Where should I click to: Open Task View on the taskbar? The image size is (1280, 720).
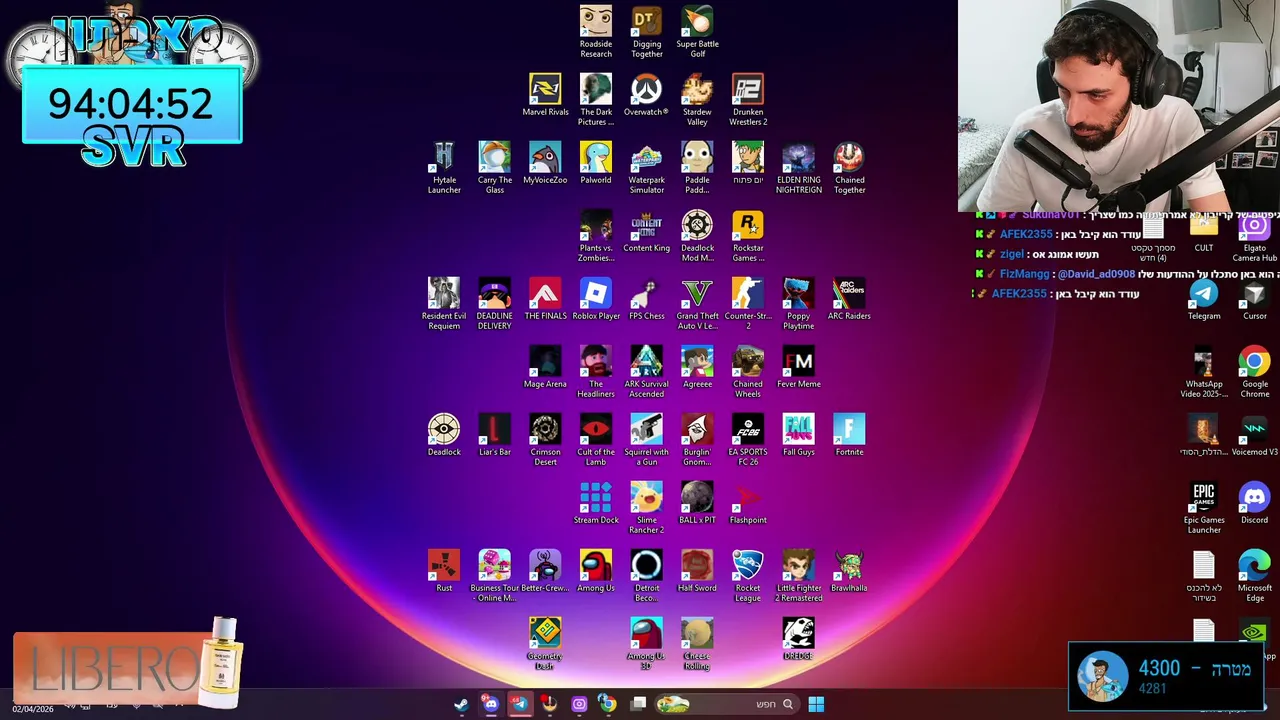pos(639,704)
